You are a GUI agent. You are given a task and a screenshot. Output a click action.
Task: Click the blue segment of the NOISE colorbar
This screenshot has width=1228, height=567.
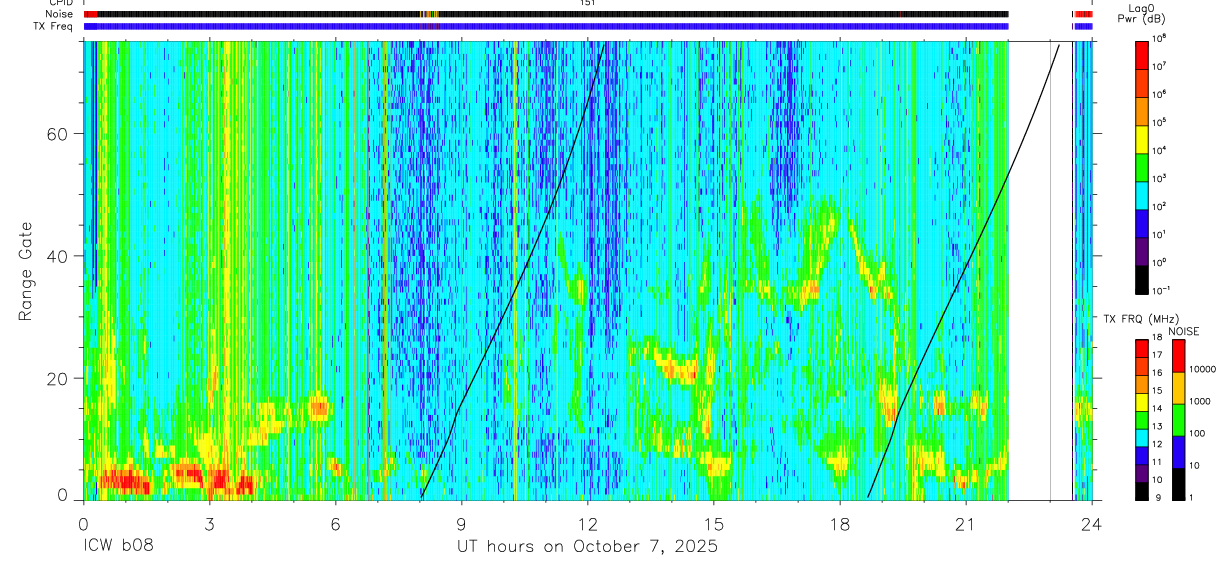point(1178,452)
